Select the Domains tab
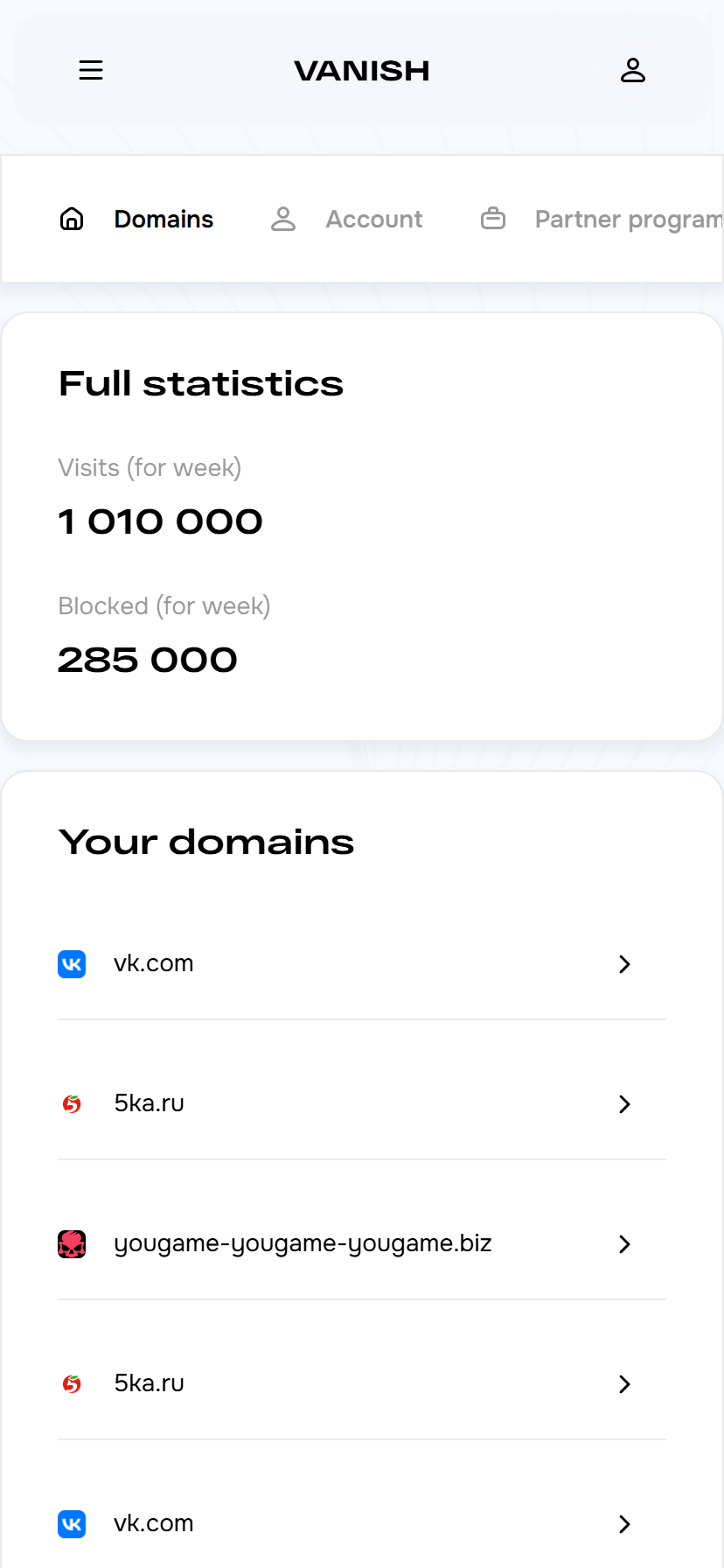 click(x=163, y=219)
